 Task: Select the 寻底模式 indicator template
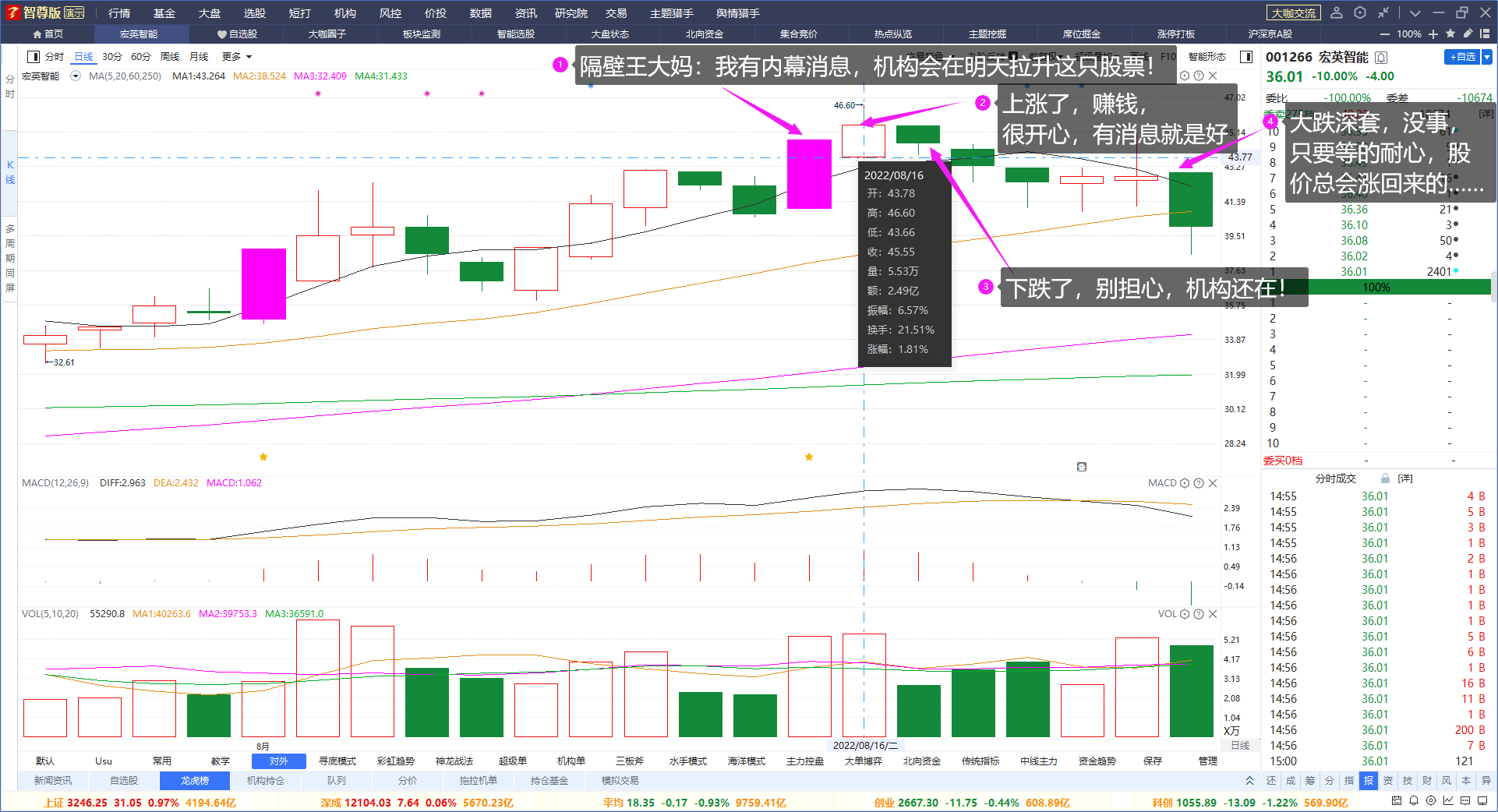[x=337, y=761]
